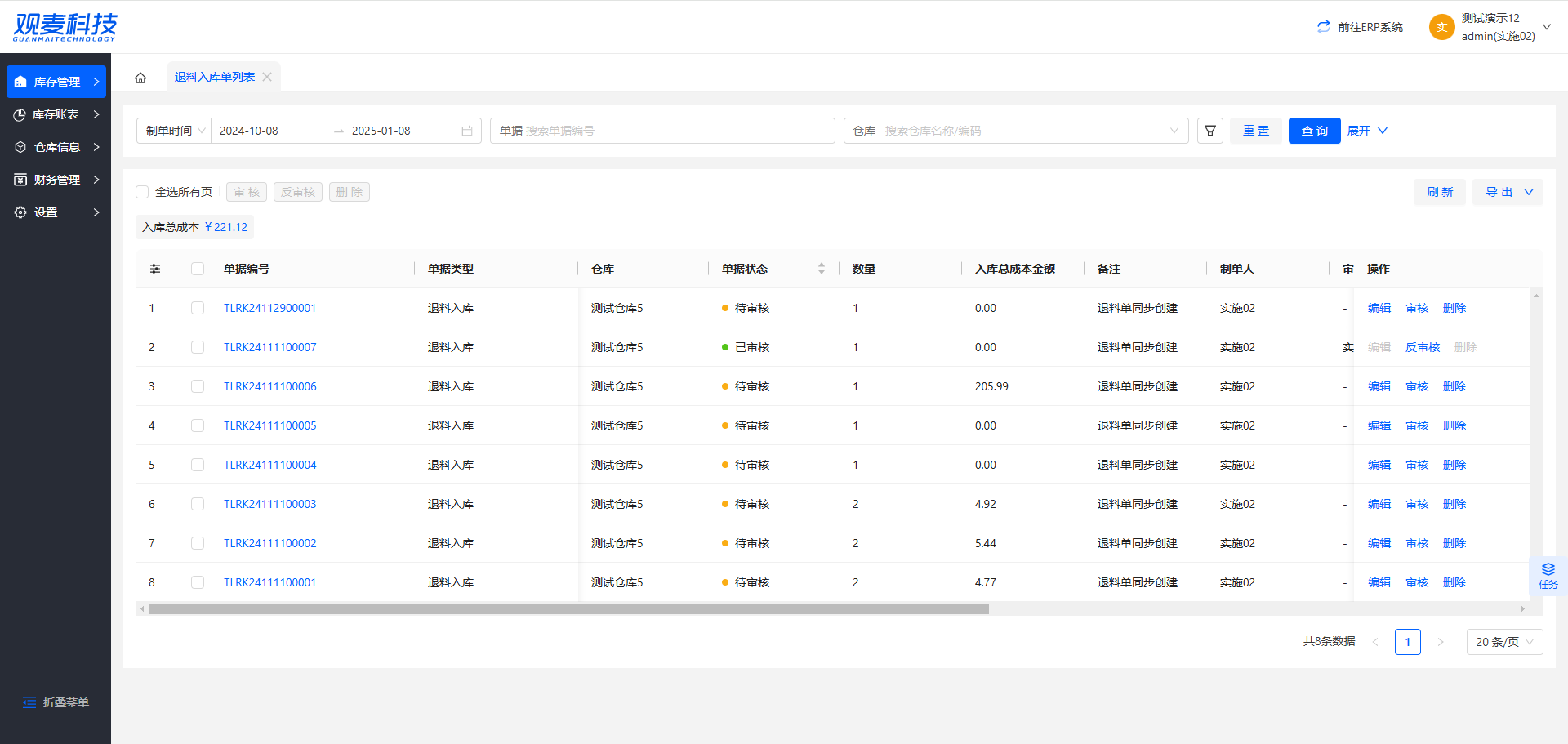Open the filter funnel icon
This screenshot has height=744, width=1568.
(1209, 131)
